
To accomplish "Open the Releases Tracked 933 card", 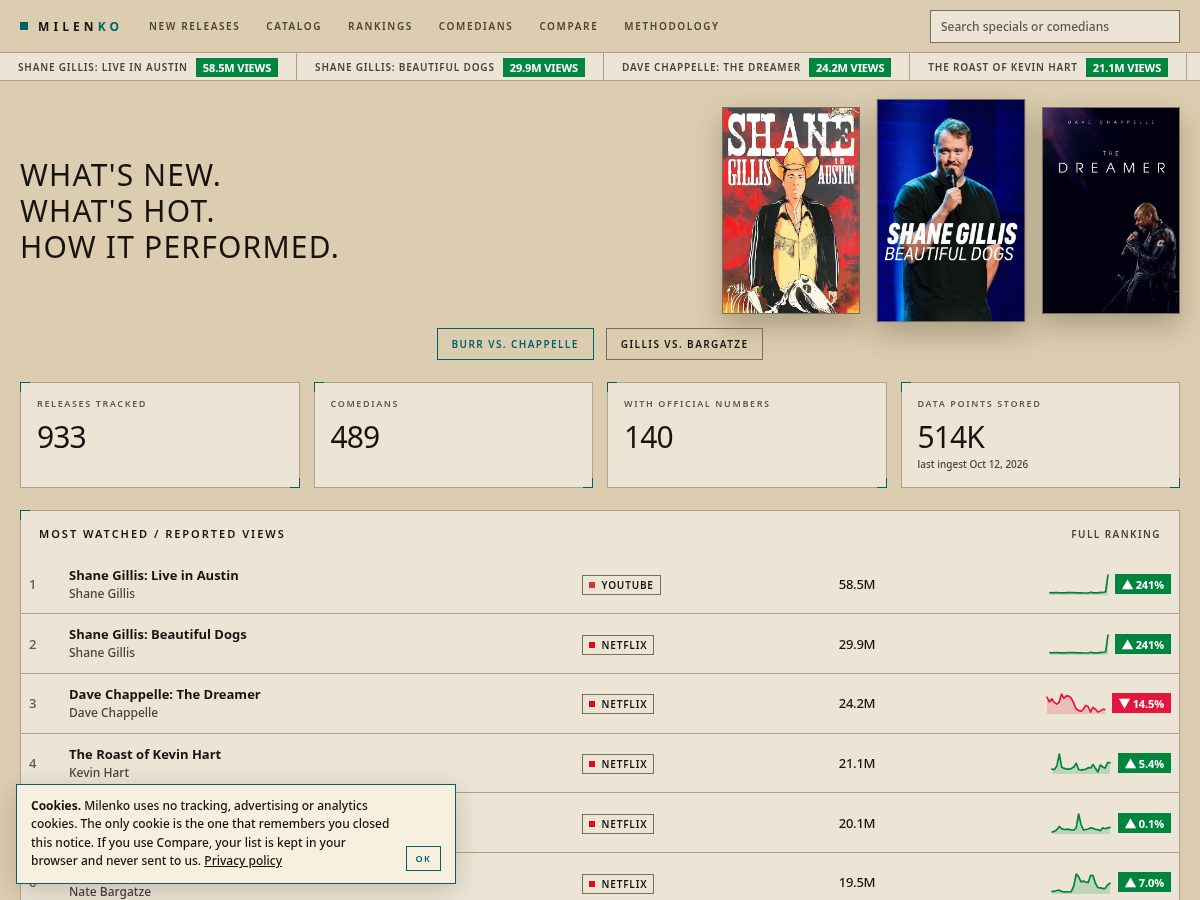I will (x=160, y=435).
